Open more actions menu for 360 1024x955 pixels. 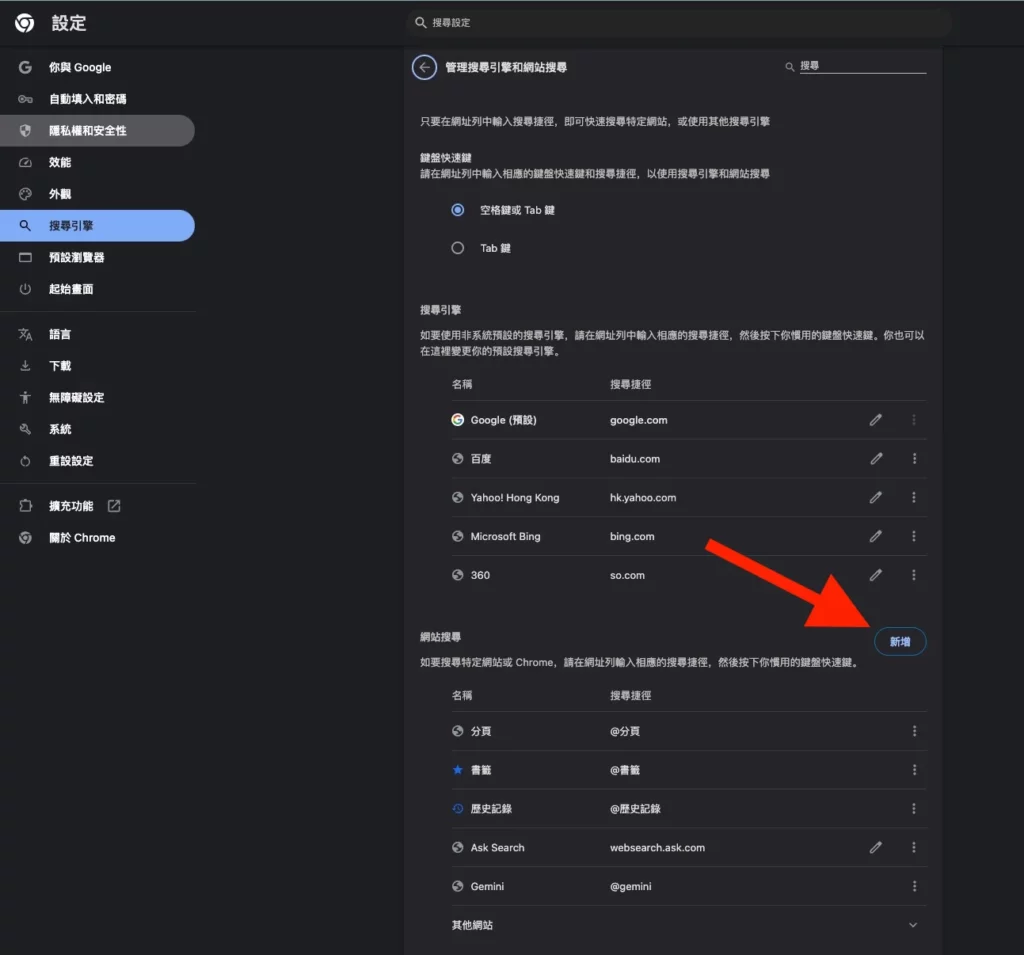[914, 576]
